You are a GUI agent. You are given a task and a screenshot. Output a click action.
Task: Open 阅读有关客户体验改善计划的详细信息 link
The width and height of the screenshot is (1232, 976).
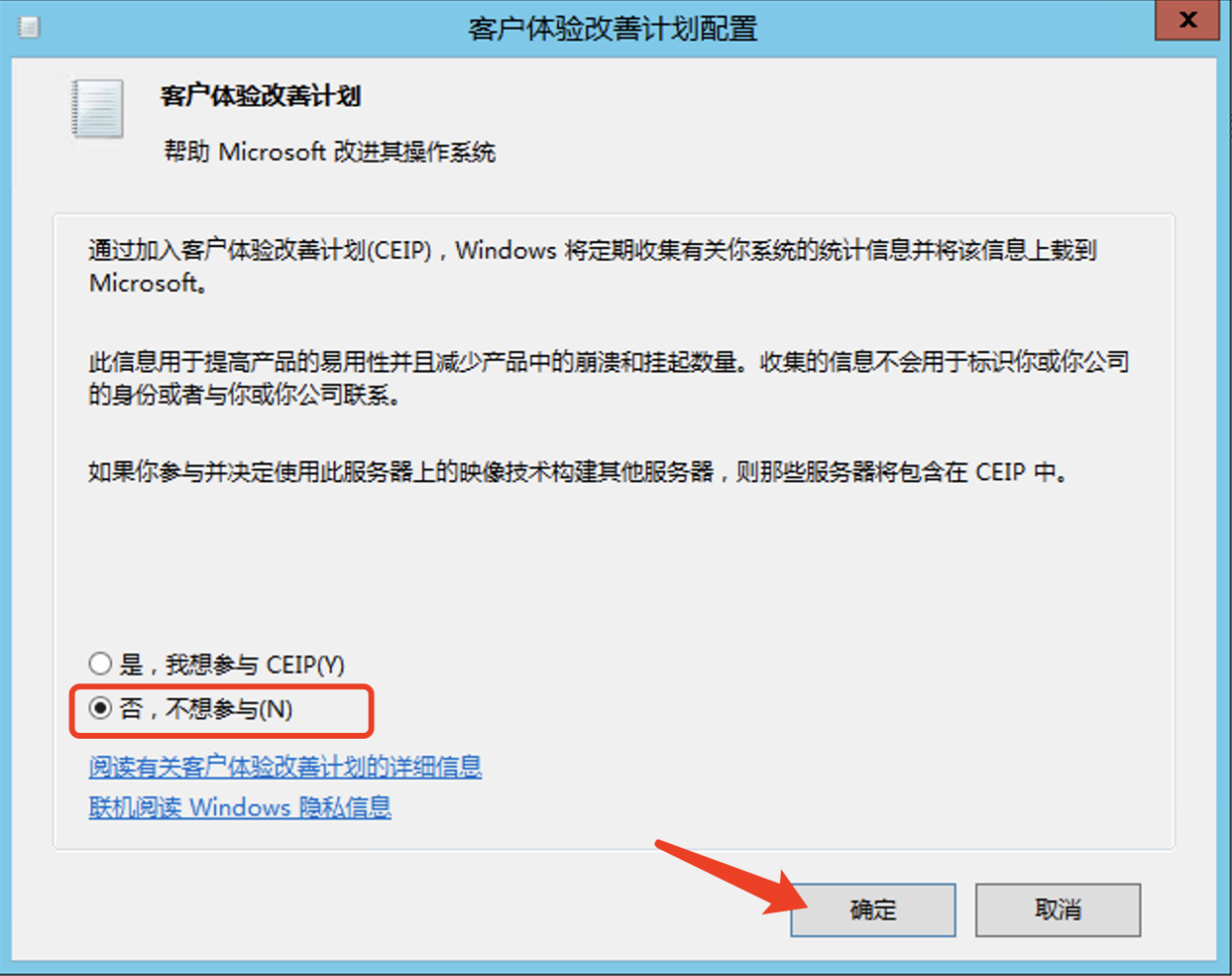point(285,767)
